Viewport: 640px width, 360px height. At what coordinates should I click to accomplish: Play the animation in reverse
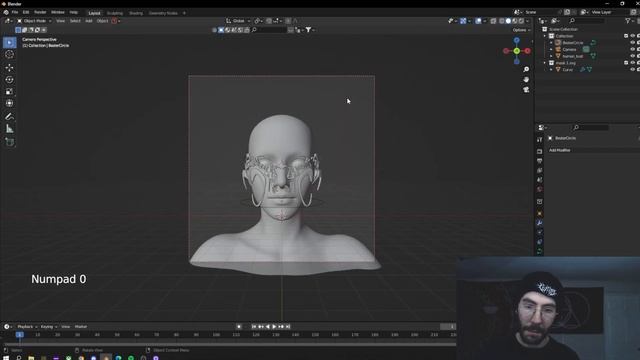click(x=268, y=327)
